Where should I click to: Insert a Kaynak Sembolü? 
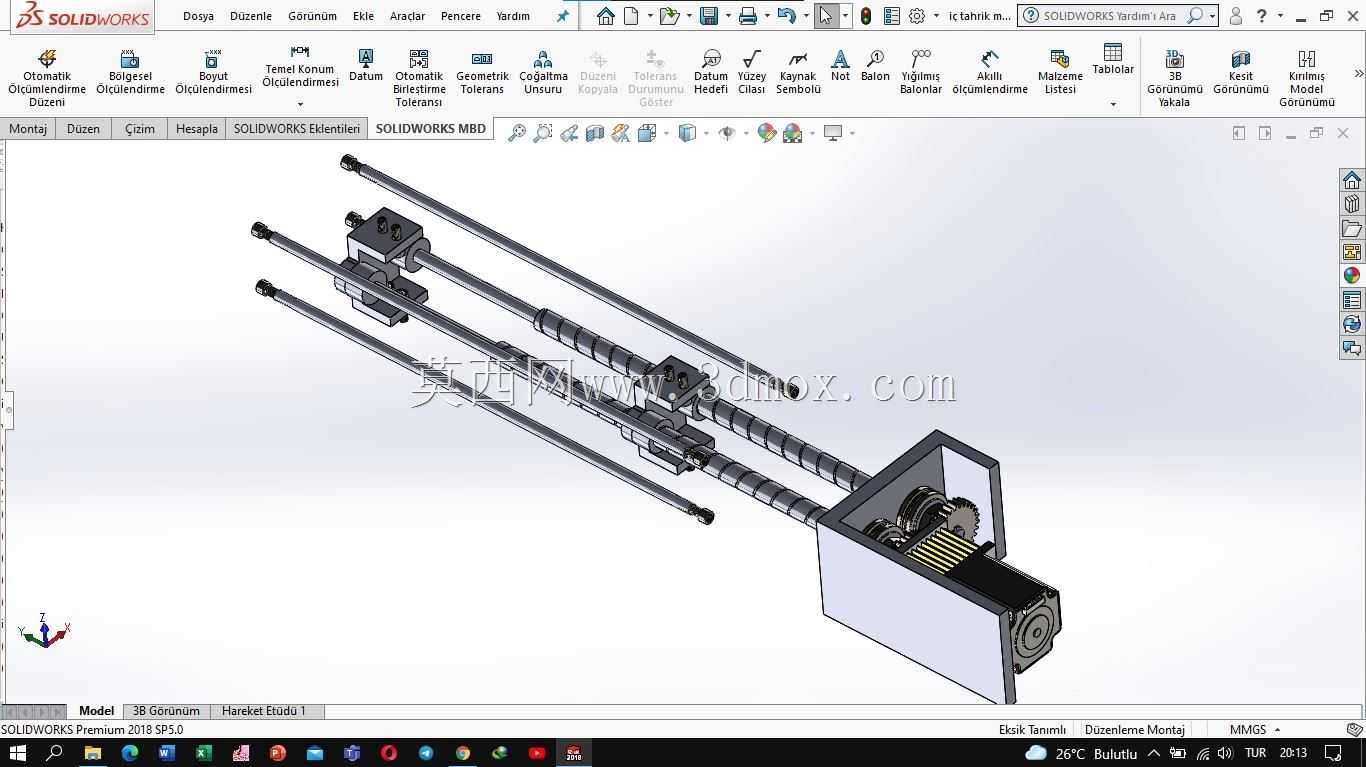pos(798,71)
